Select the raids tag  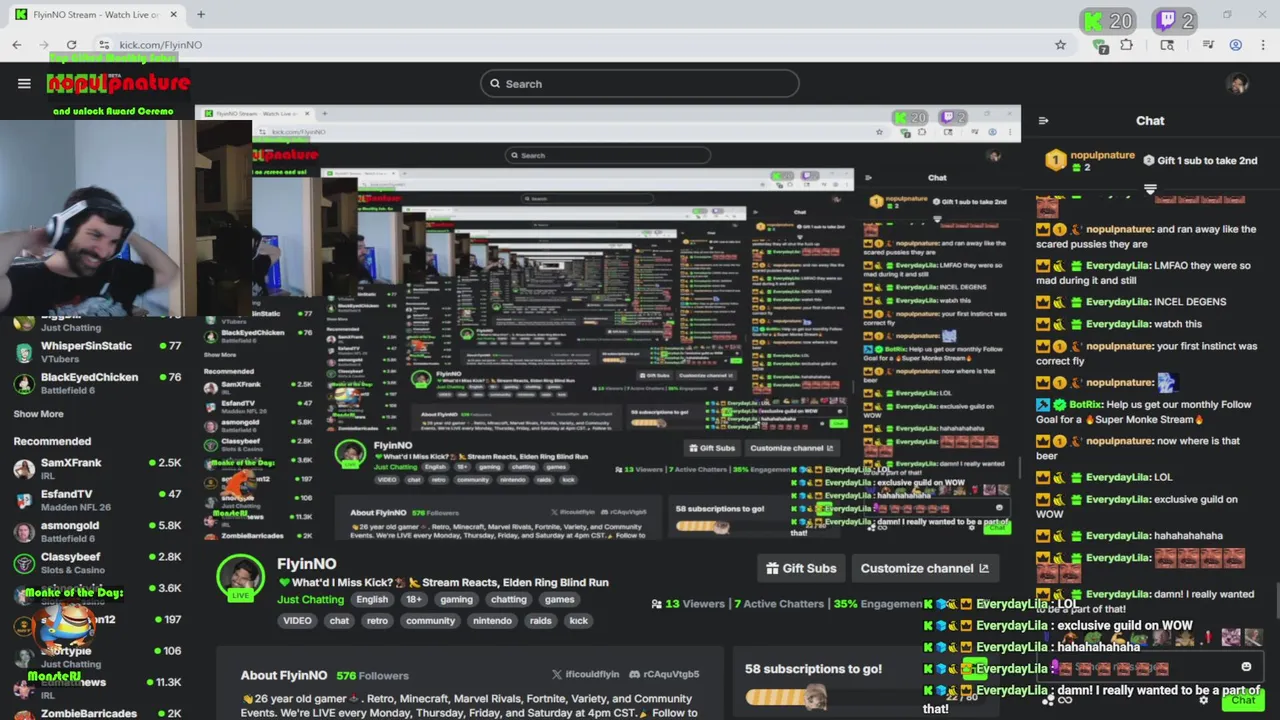point(541,621)
